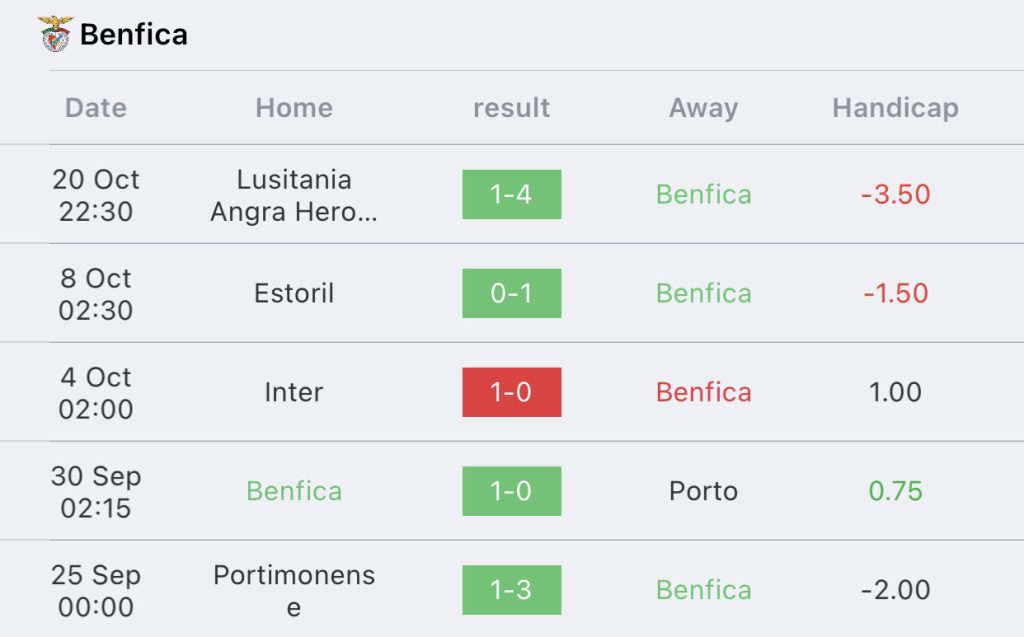
Task: Open the Benfica team title
Action: [134, 35]
